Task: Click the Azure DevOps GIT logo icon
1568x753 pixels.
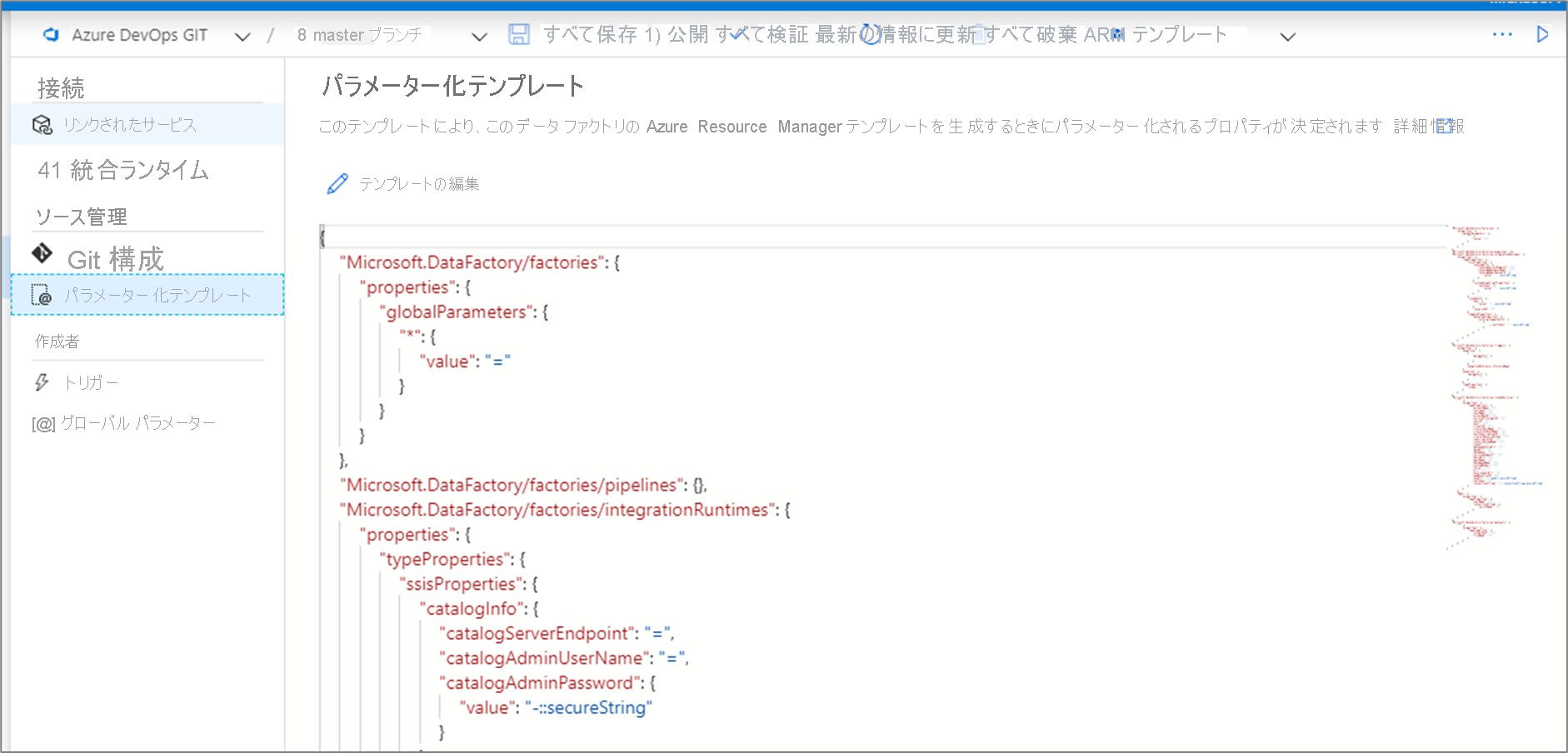Action: 51,34
